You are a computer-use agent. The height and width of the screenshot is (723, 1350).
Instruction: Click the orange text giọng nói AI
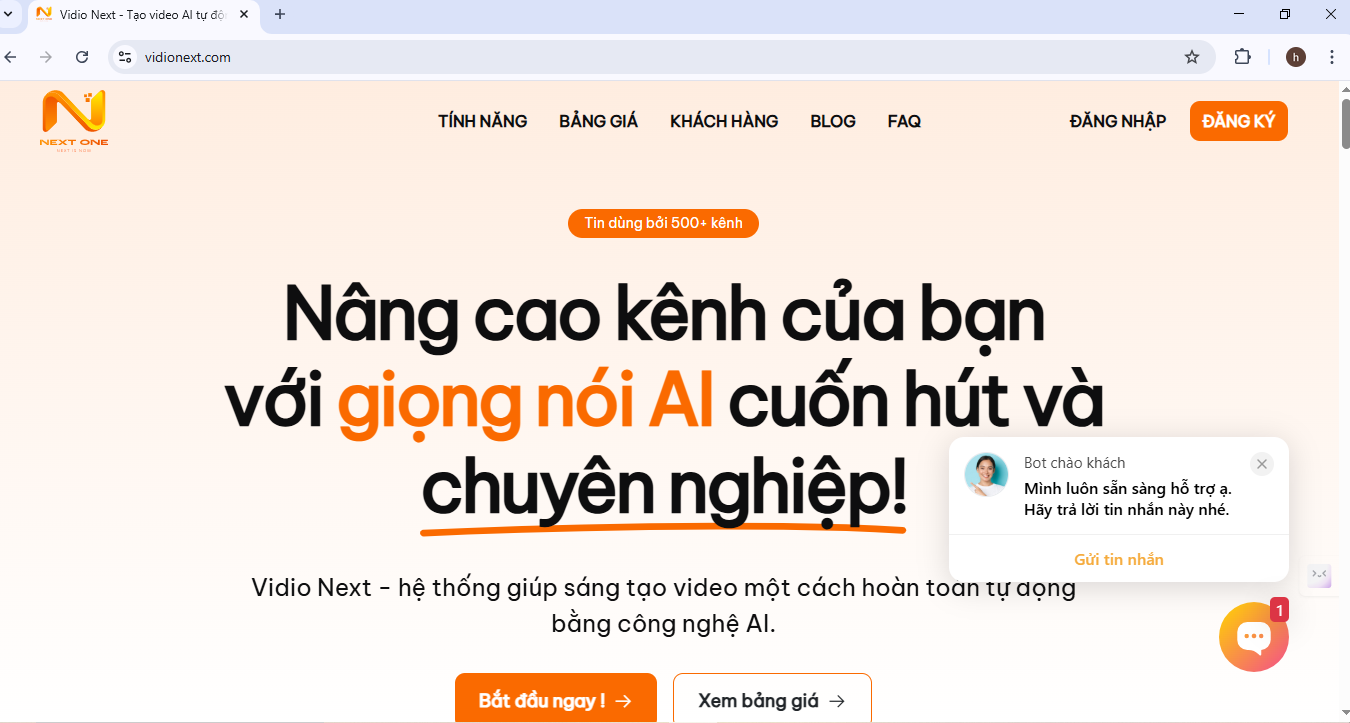(525, 402)
